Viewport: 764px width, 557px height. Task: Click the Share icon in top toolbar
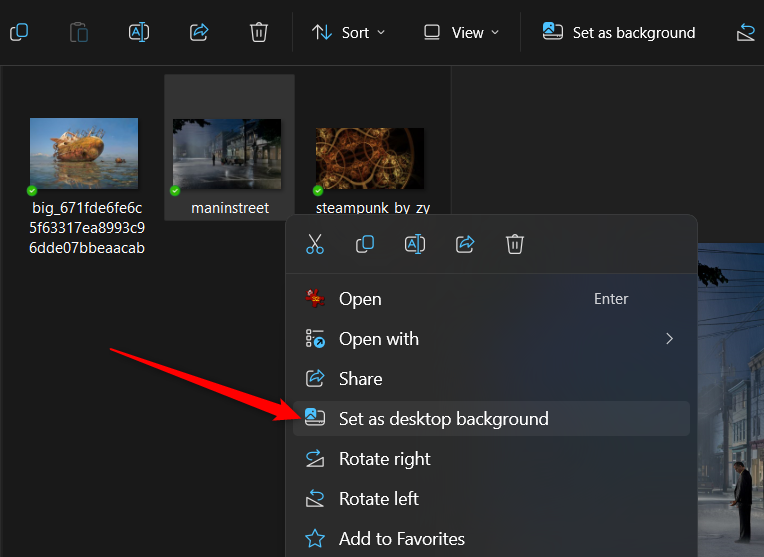click(x=199, y=33)
